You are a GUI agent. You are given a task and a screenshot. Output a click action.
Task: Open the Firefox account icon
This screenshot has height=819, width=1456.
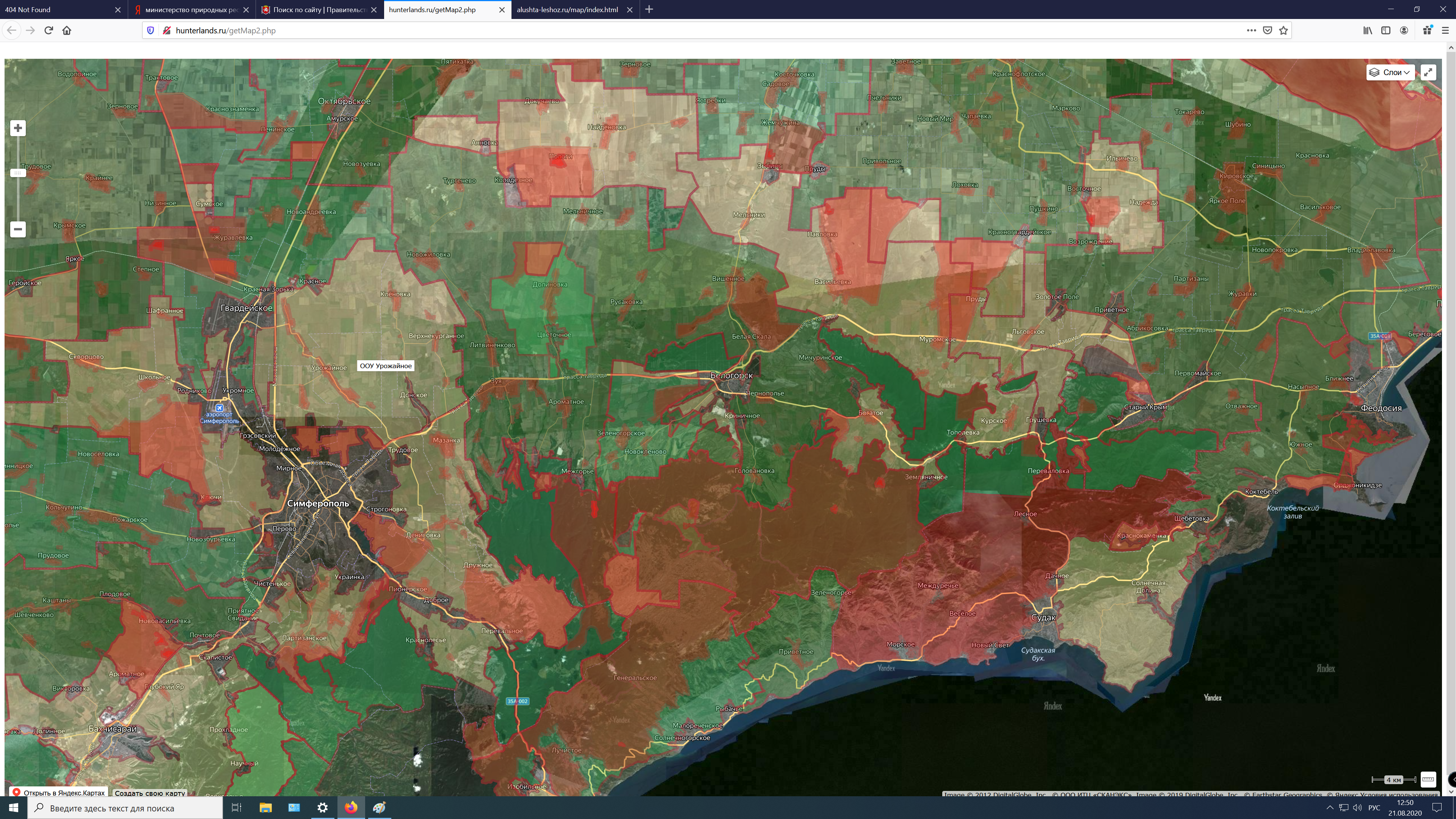[x=1404, y=30]
